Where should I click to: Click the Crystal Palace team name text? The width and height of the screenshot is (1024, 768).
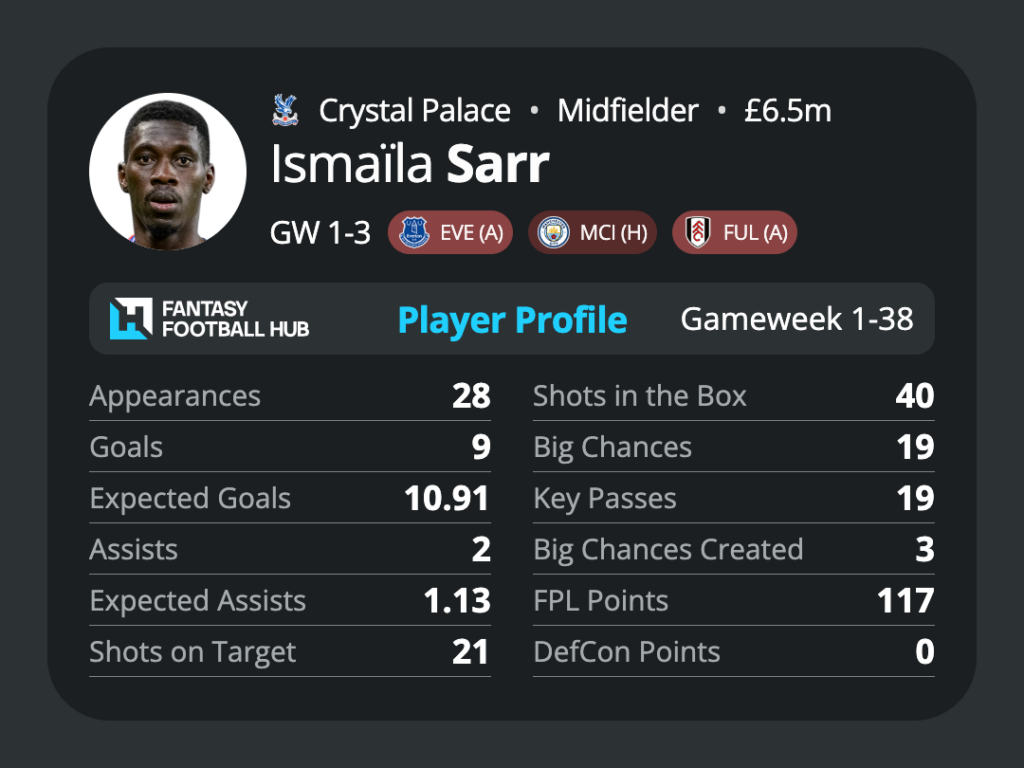415,110
